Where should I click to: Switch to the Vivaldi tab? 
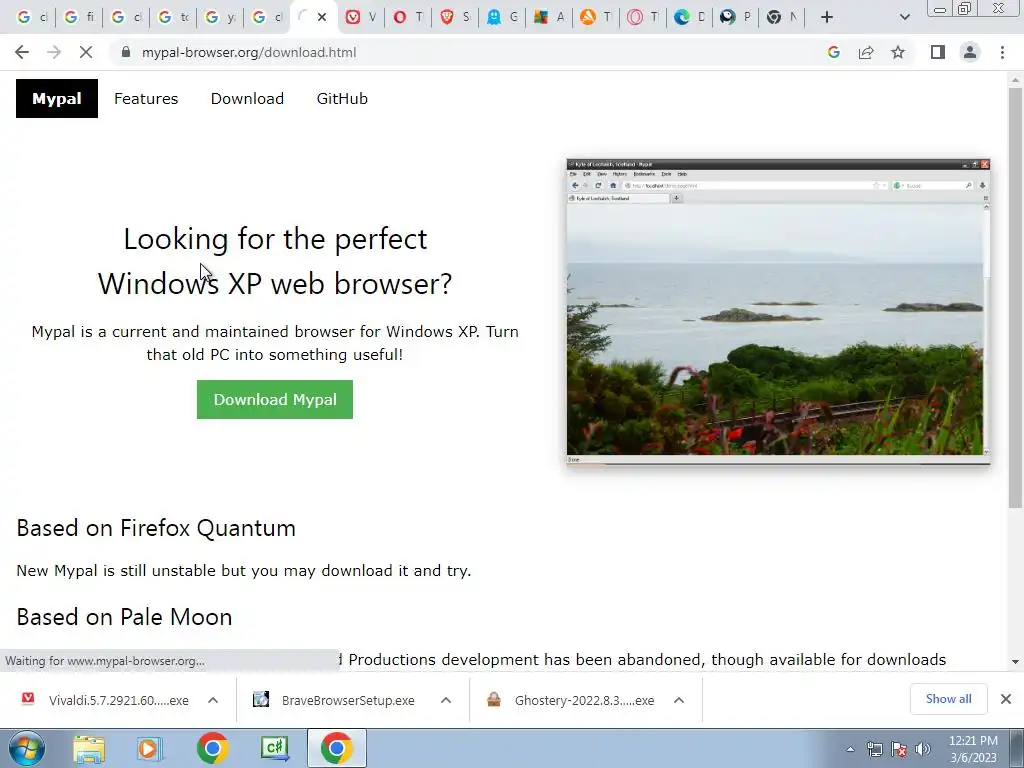coord(361,17)
